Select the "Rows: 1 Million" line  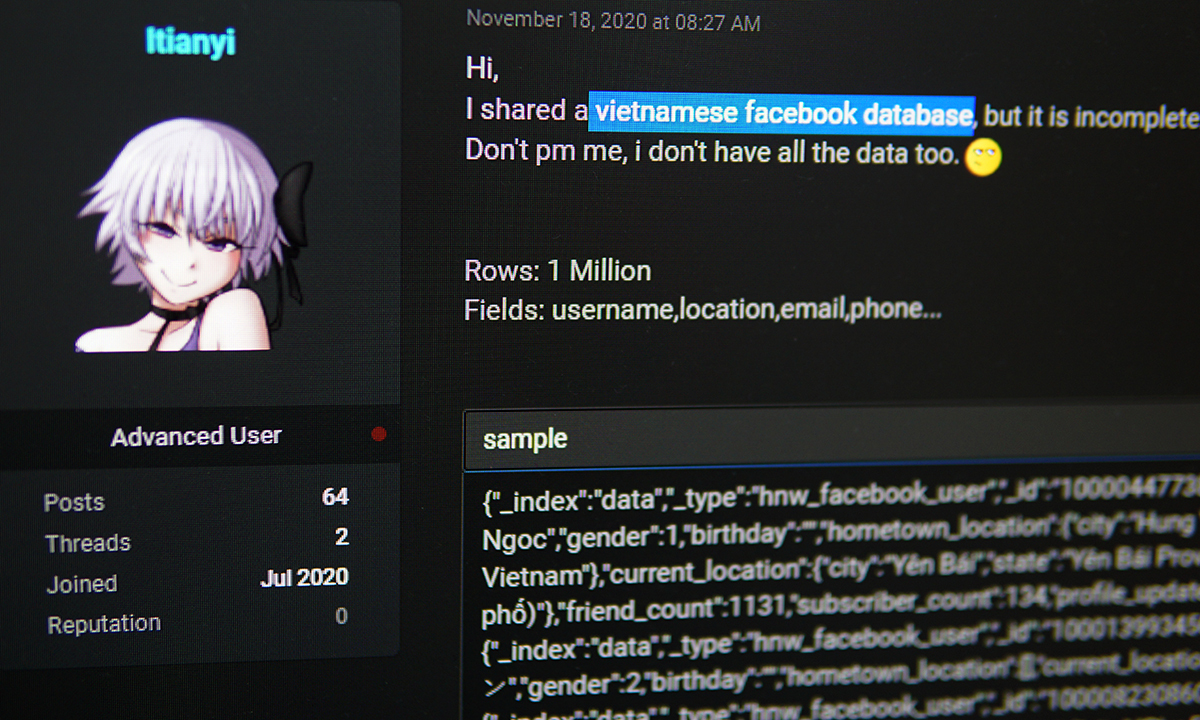558,270
